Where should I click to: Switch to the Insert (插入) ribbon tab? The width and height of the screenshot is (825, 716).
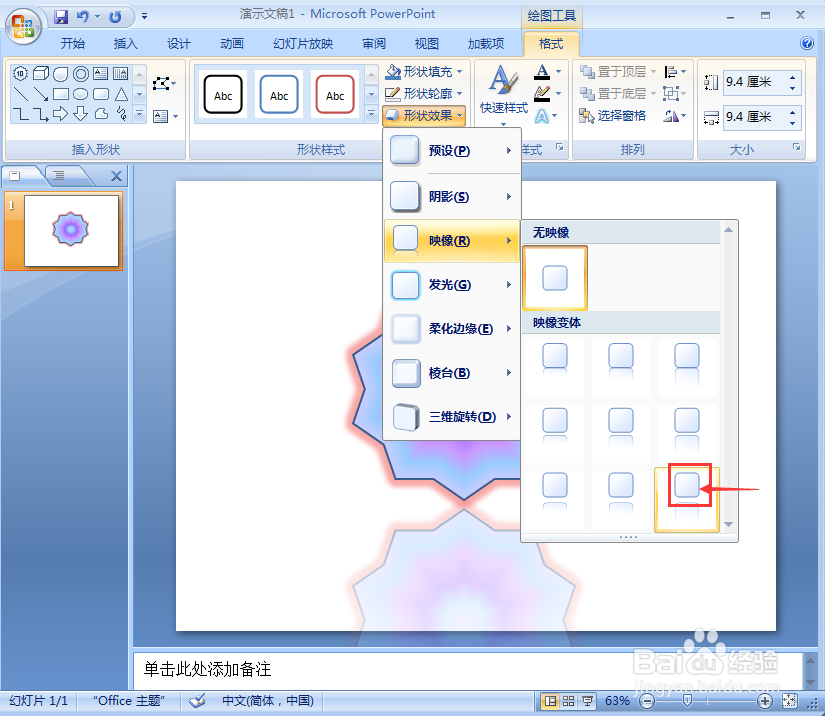pyautogui.click(x=125, y=44)
